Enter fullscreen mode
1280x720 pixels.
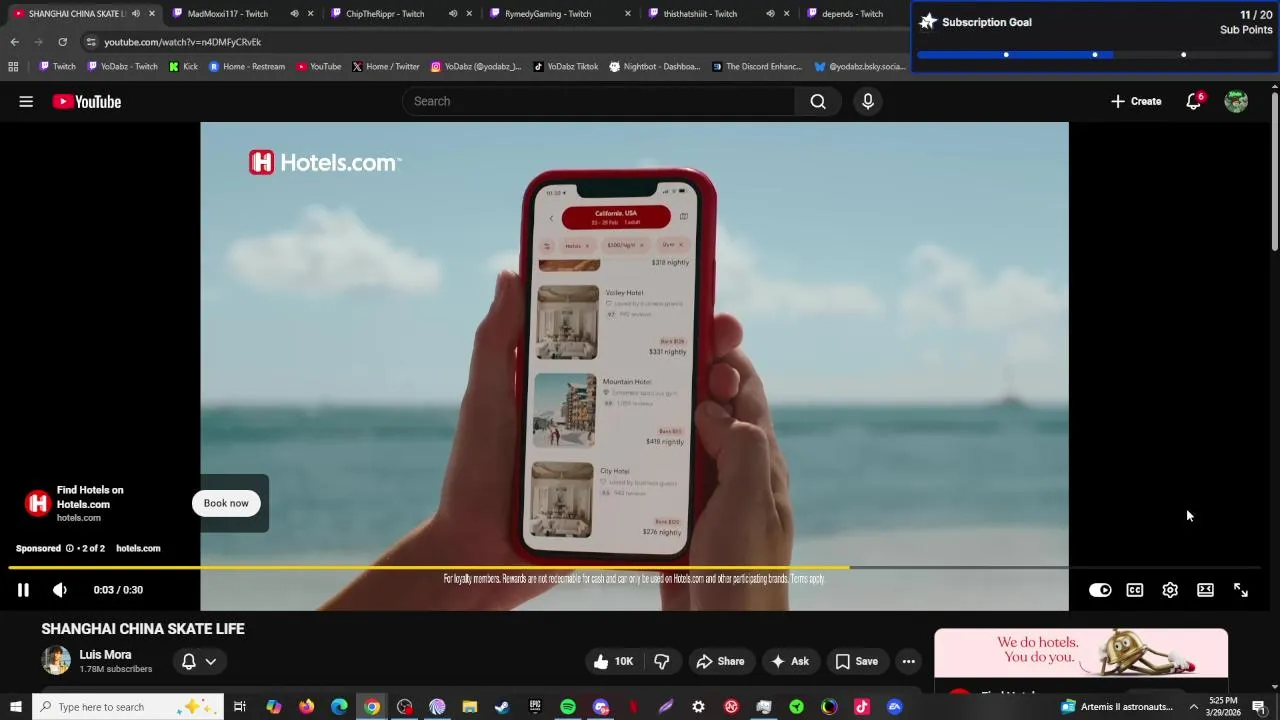pos(1241,590)
